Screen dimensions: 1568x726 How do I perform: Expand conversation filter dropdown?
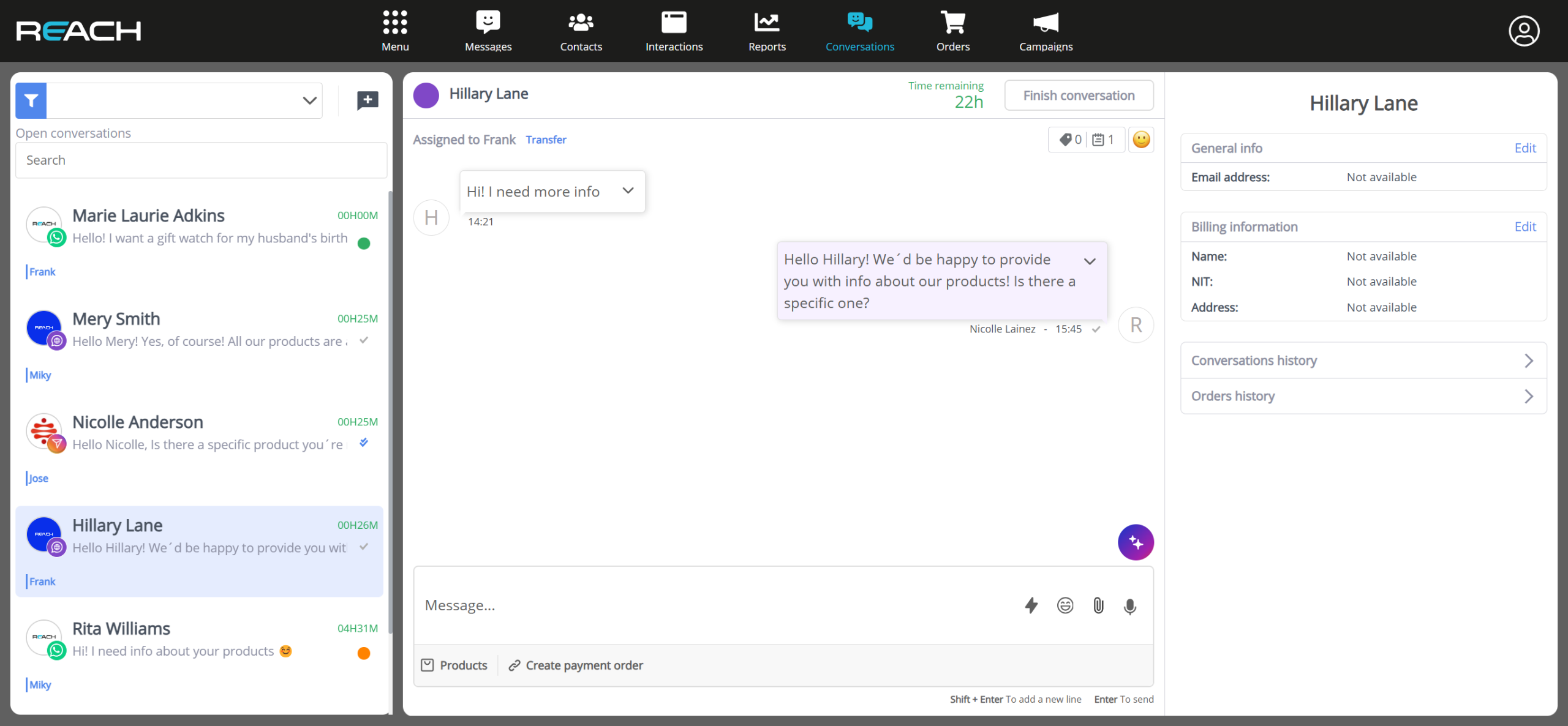pos(309,100)
